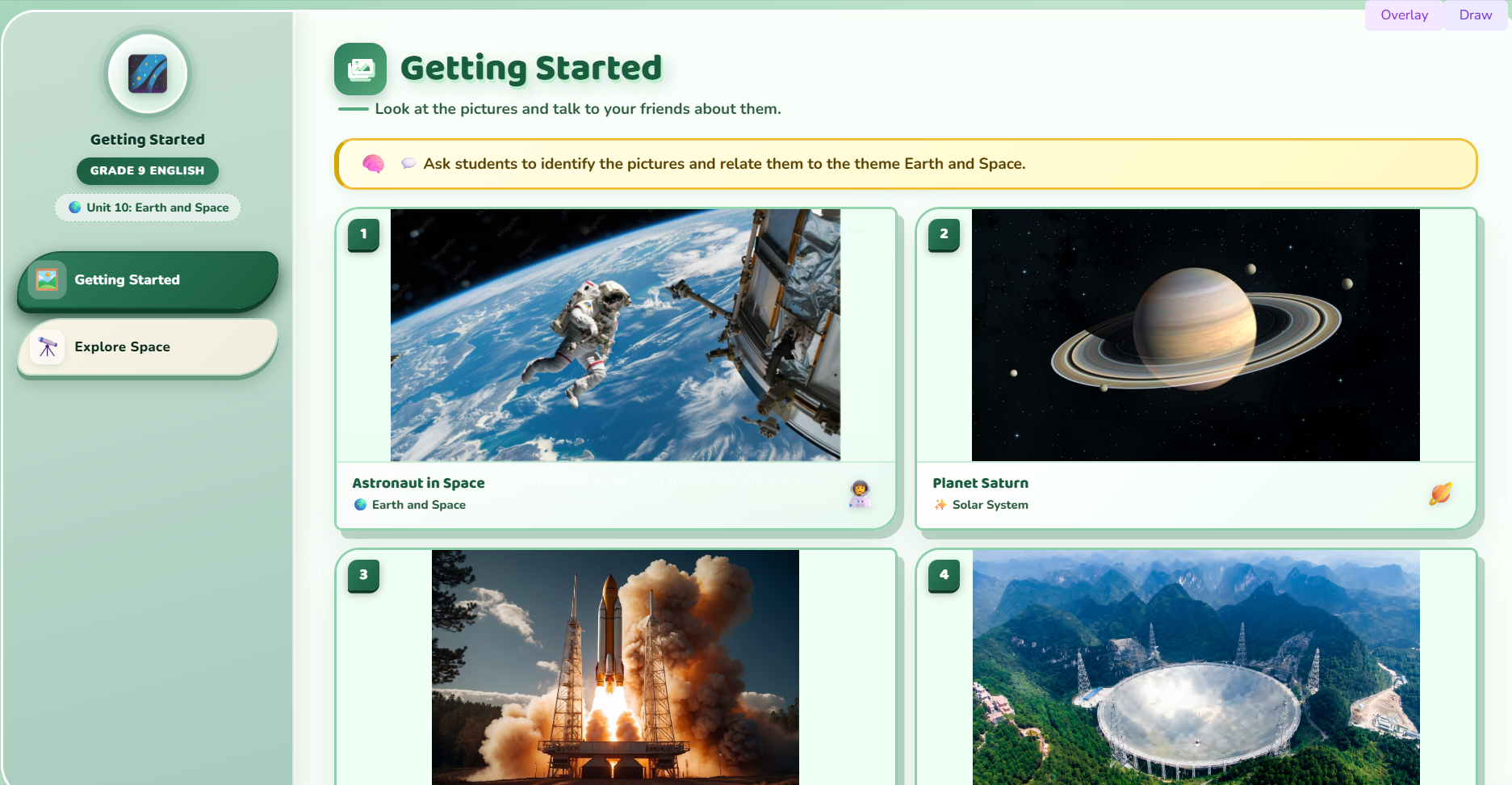
Task: Click the number 2 badge on card
Action: point(944,234)
